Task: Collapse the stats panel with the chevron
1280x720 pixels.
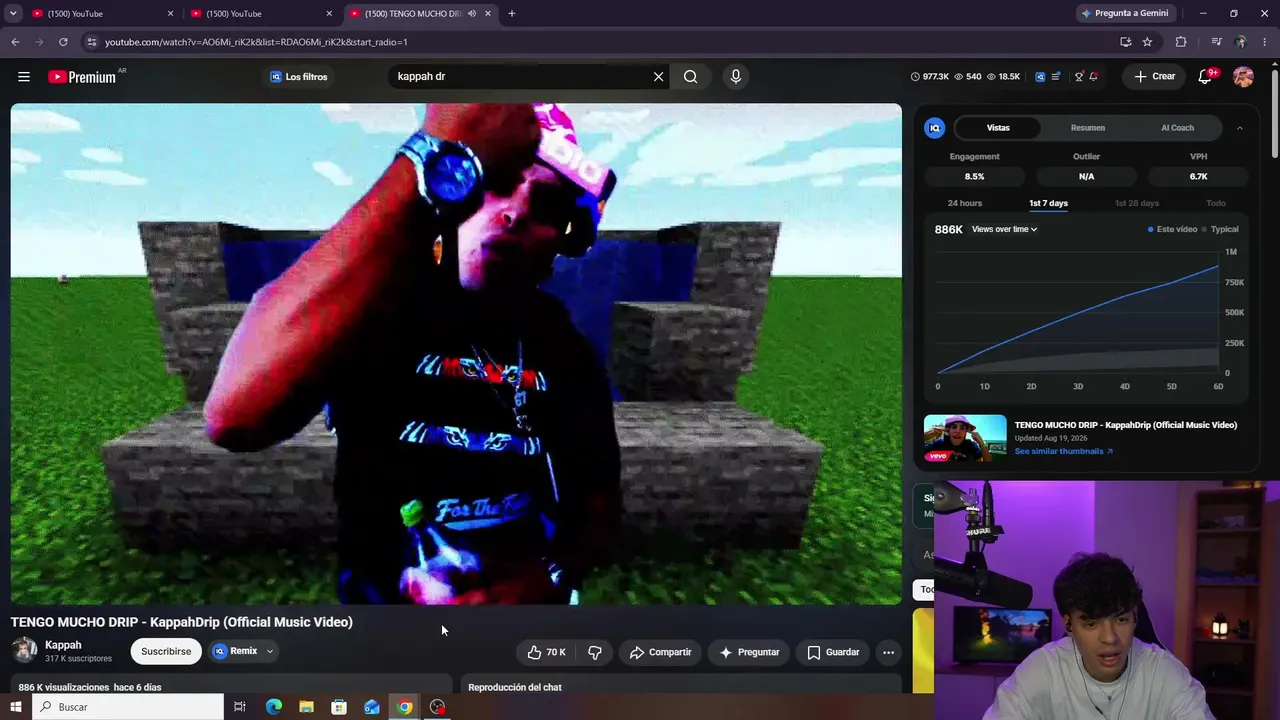Action: tap(1239, 128)
